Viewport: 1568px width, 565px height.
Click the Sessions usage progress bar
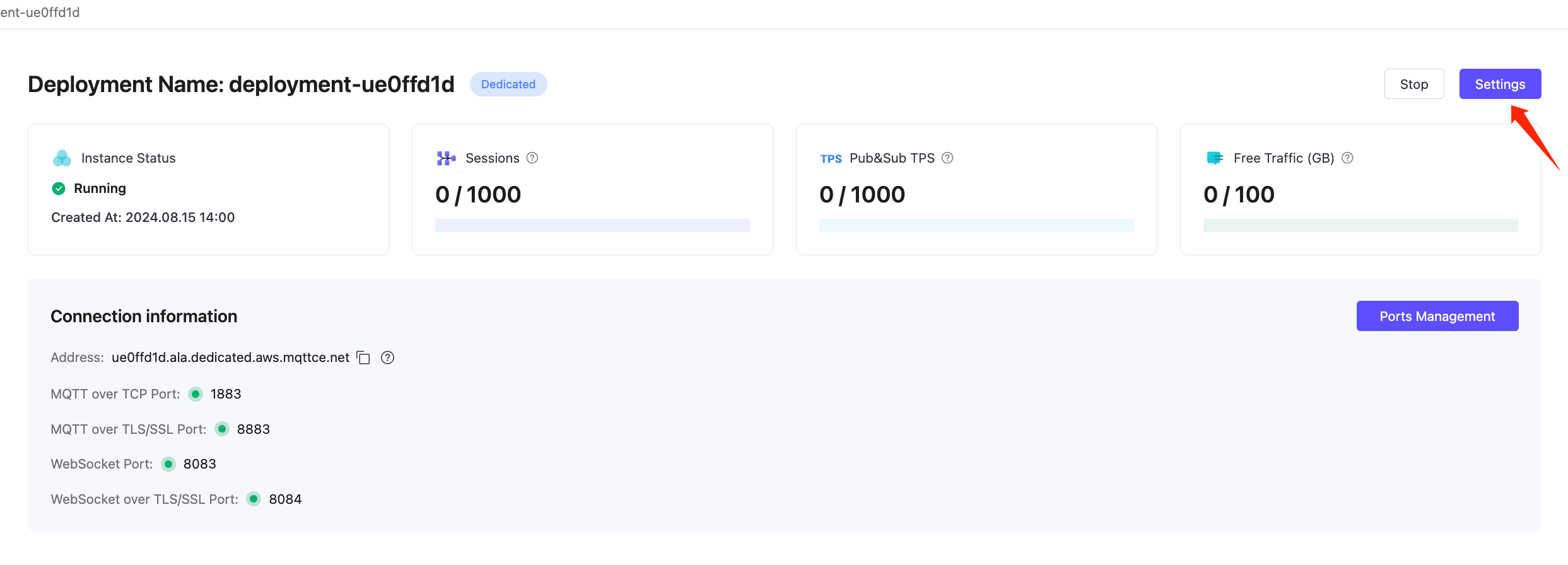click(x=592, y=225)
